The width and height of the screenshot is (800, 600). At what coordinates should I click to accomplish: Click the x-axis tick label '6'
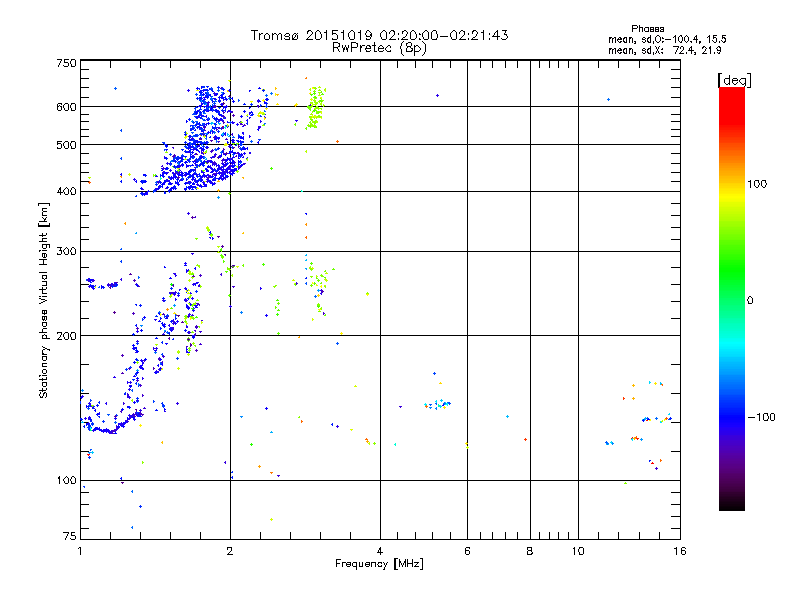467,551
